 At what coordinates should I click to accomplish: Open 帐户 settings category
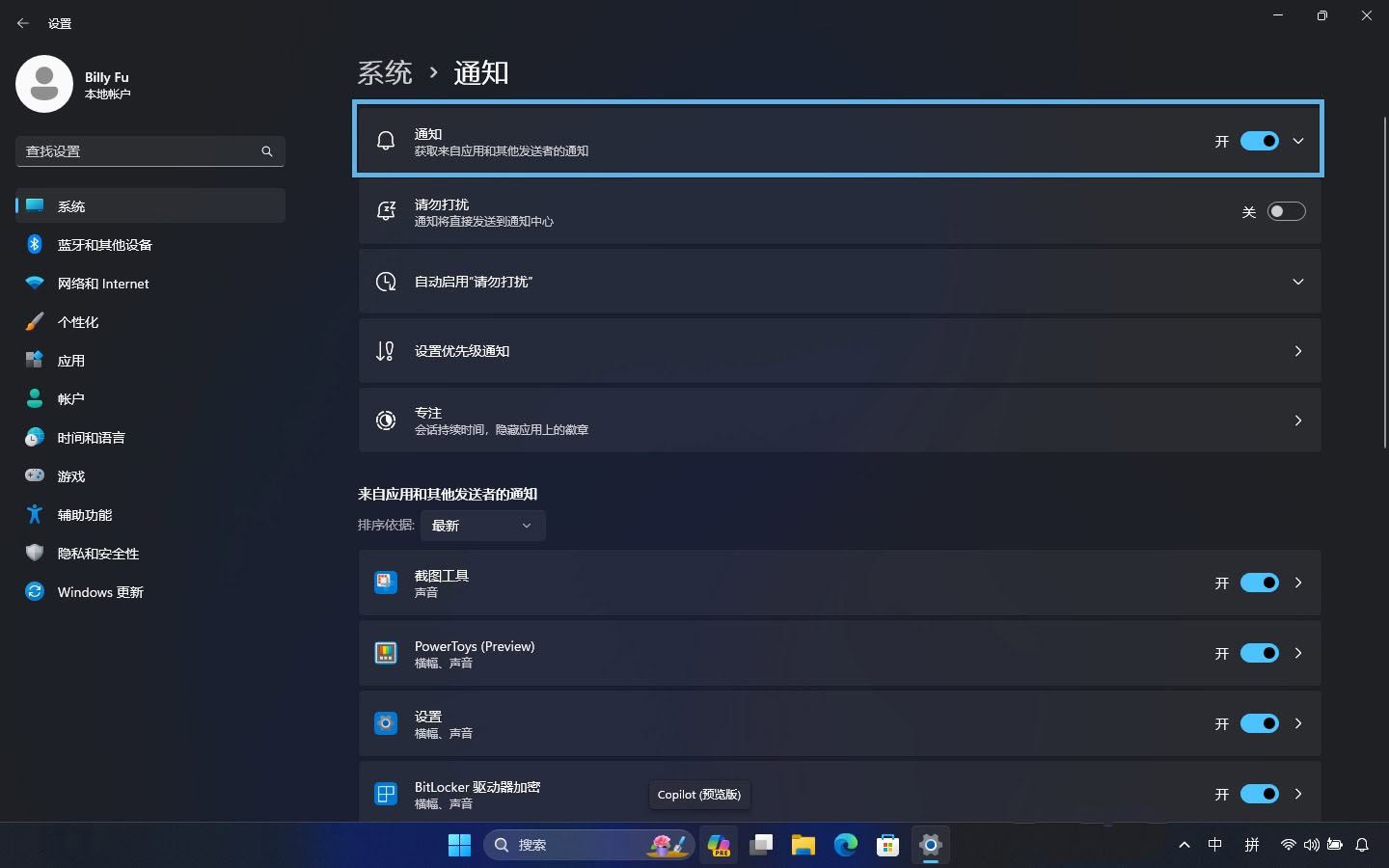tap(150, 399)
